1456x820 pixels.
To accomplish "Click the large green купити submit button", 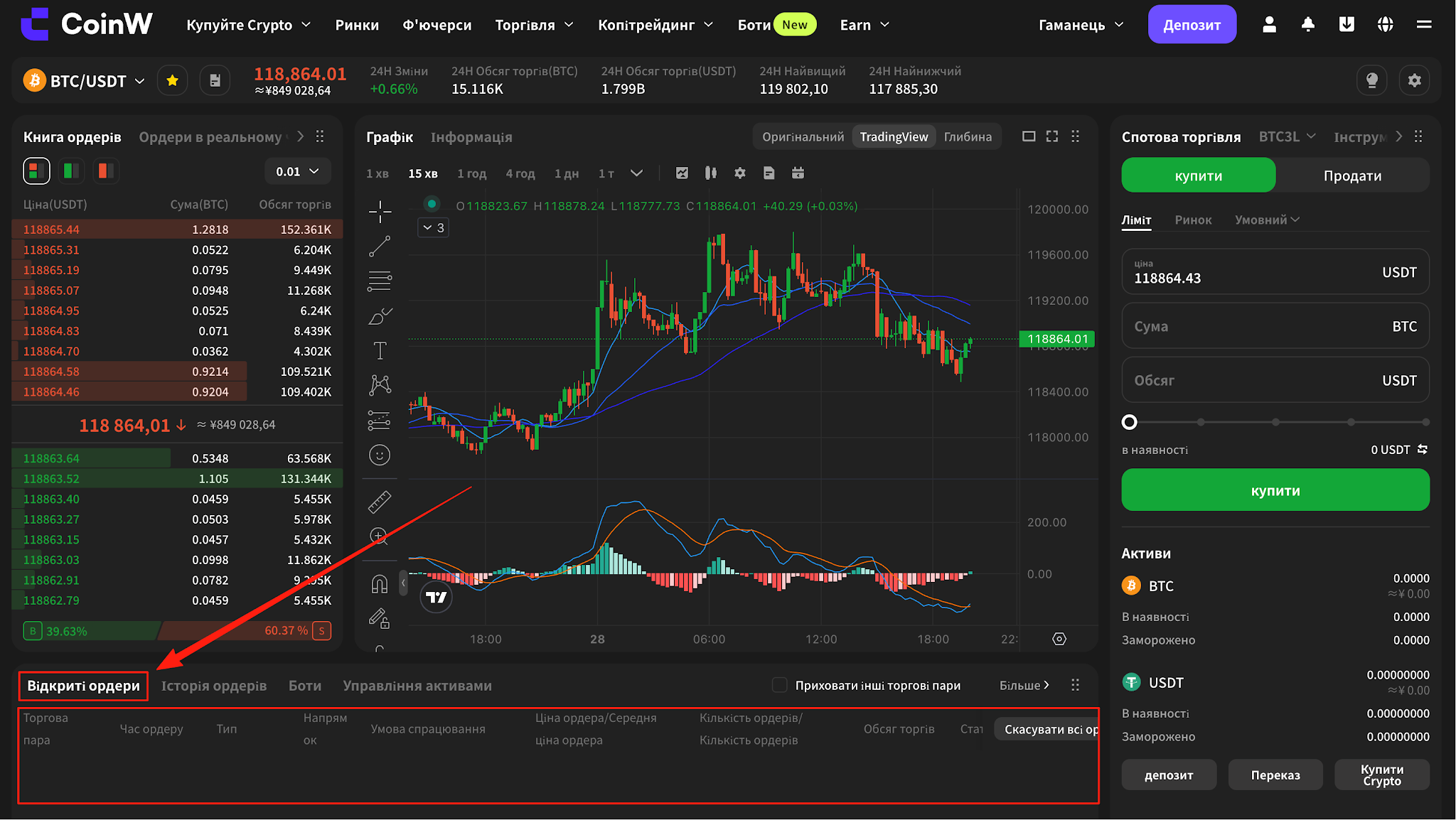I will tap(1275, 490).
